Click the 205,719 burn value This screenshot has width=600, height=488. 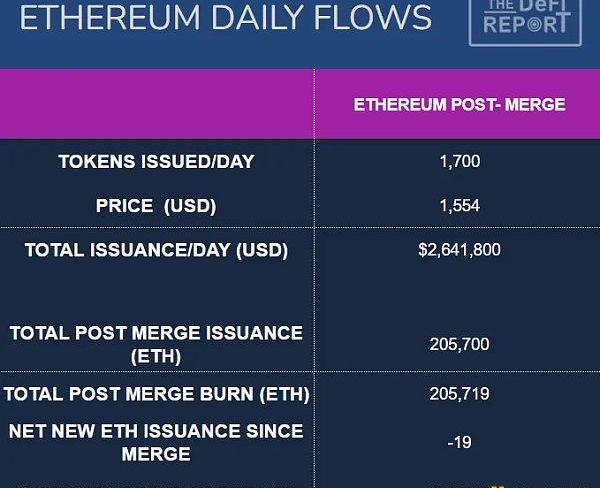[459, 394]
